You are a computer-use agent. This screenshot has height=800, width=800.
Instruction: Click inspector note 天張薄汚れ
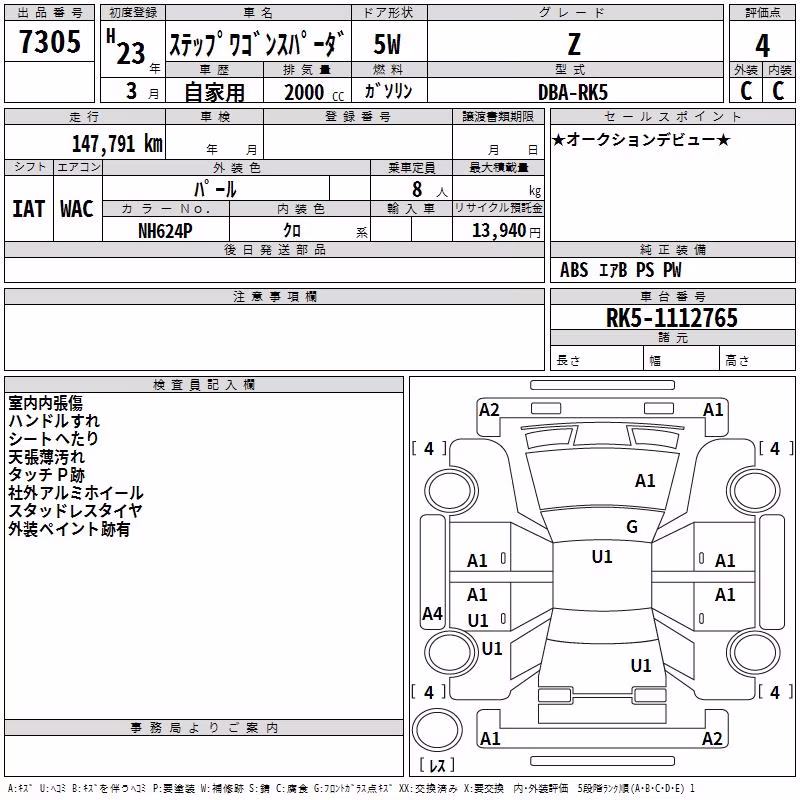[x=46, y=457]
